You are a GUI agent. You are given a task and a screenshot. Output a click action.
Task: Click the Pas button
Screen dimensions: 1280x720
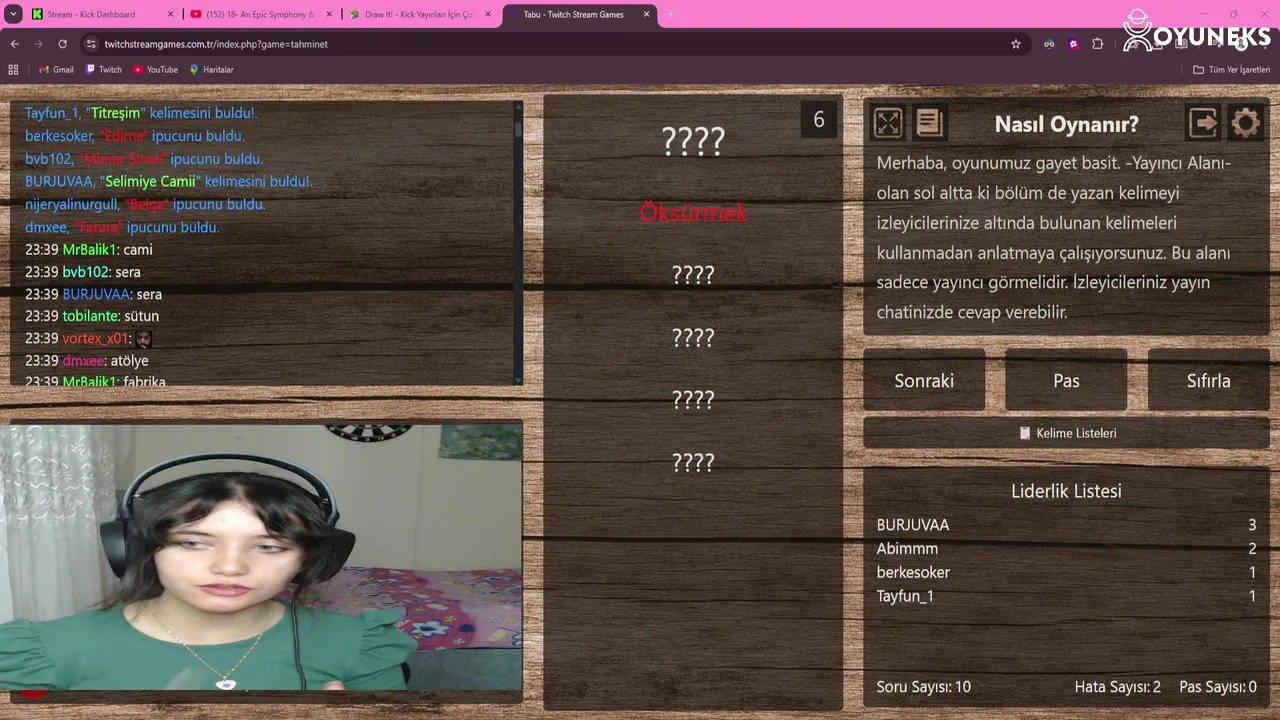pos(1066,380)
